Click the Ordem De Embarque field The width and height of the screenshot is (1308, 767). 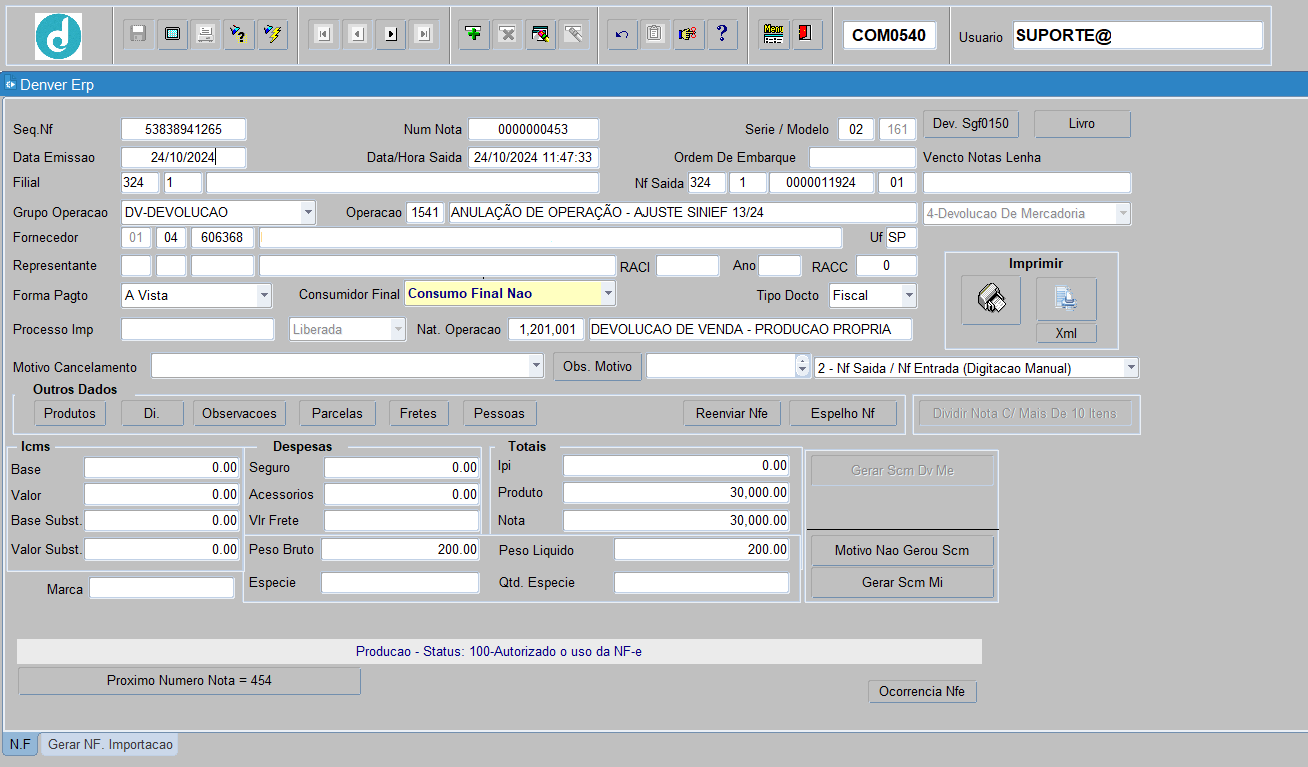point(862,158)
